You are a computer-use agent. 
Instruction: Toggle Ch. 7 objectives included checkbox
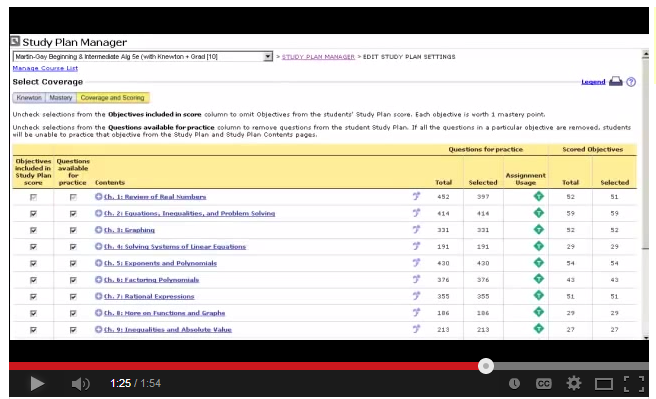[x=33, y=297]
